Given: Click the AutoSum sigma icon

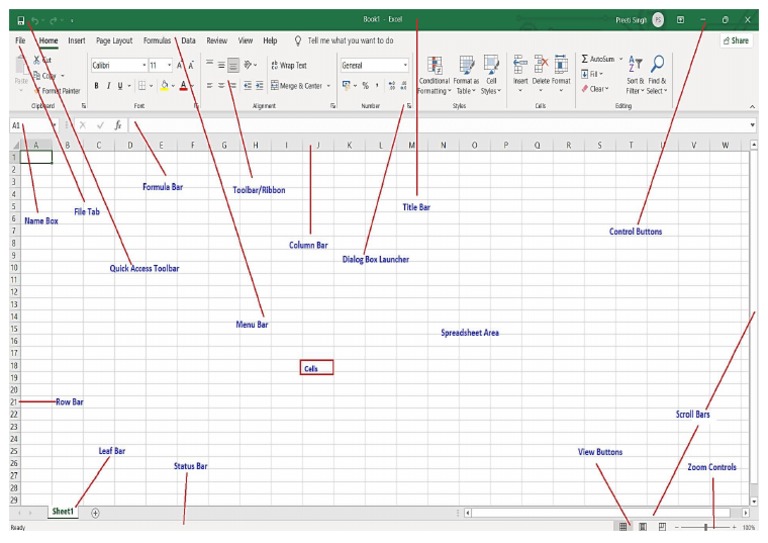Looking at the screenshot, I should pos(585,59).
